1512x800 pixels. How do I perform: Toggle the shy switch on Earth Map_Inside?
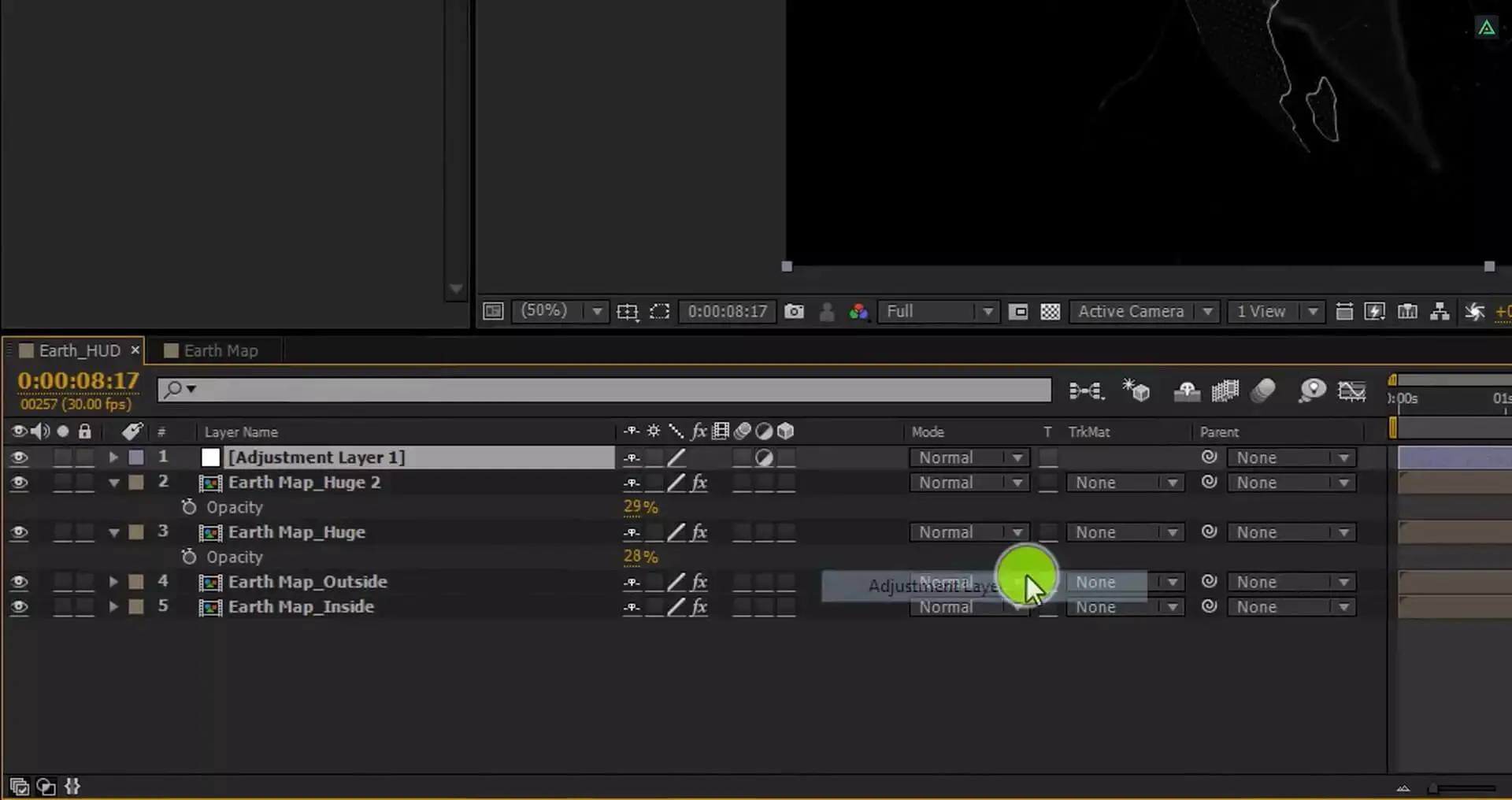tap(632, 607)
